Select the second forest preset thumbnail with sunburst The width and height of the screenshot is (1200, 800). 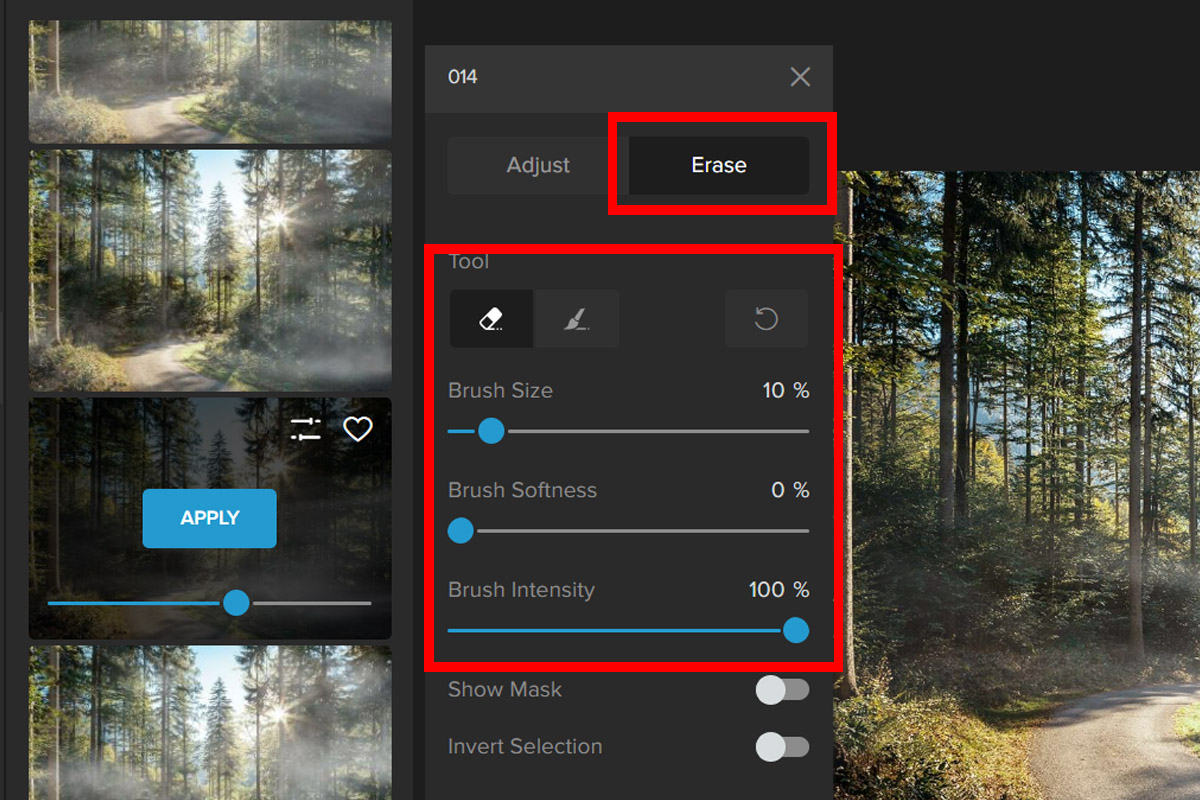click(210, 270)
